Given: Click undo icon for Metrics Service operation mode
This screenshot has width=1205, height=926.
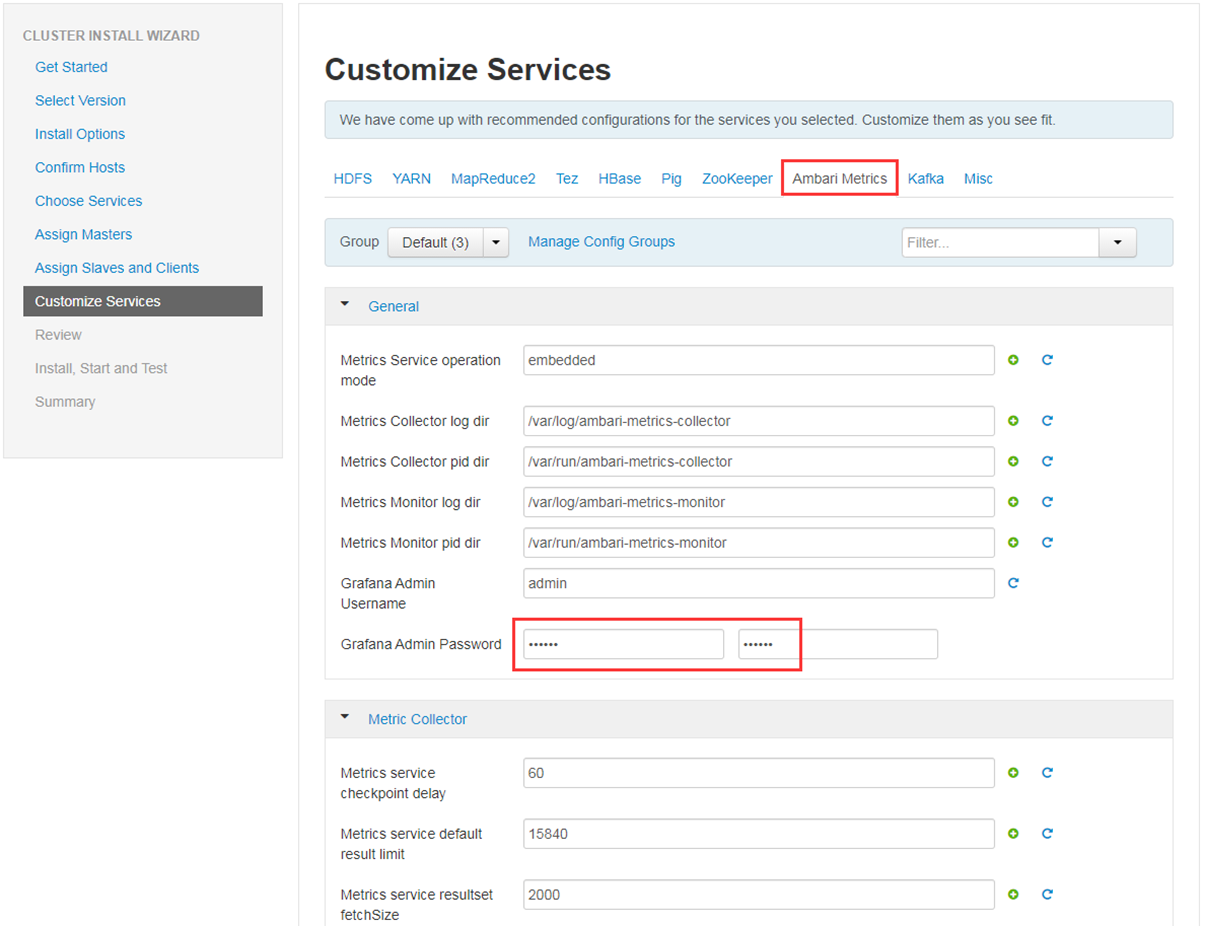Looking at the screenshot, I should (x=1047, y=360).
